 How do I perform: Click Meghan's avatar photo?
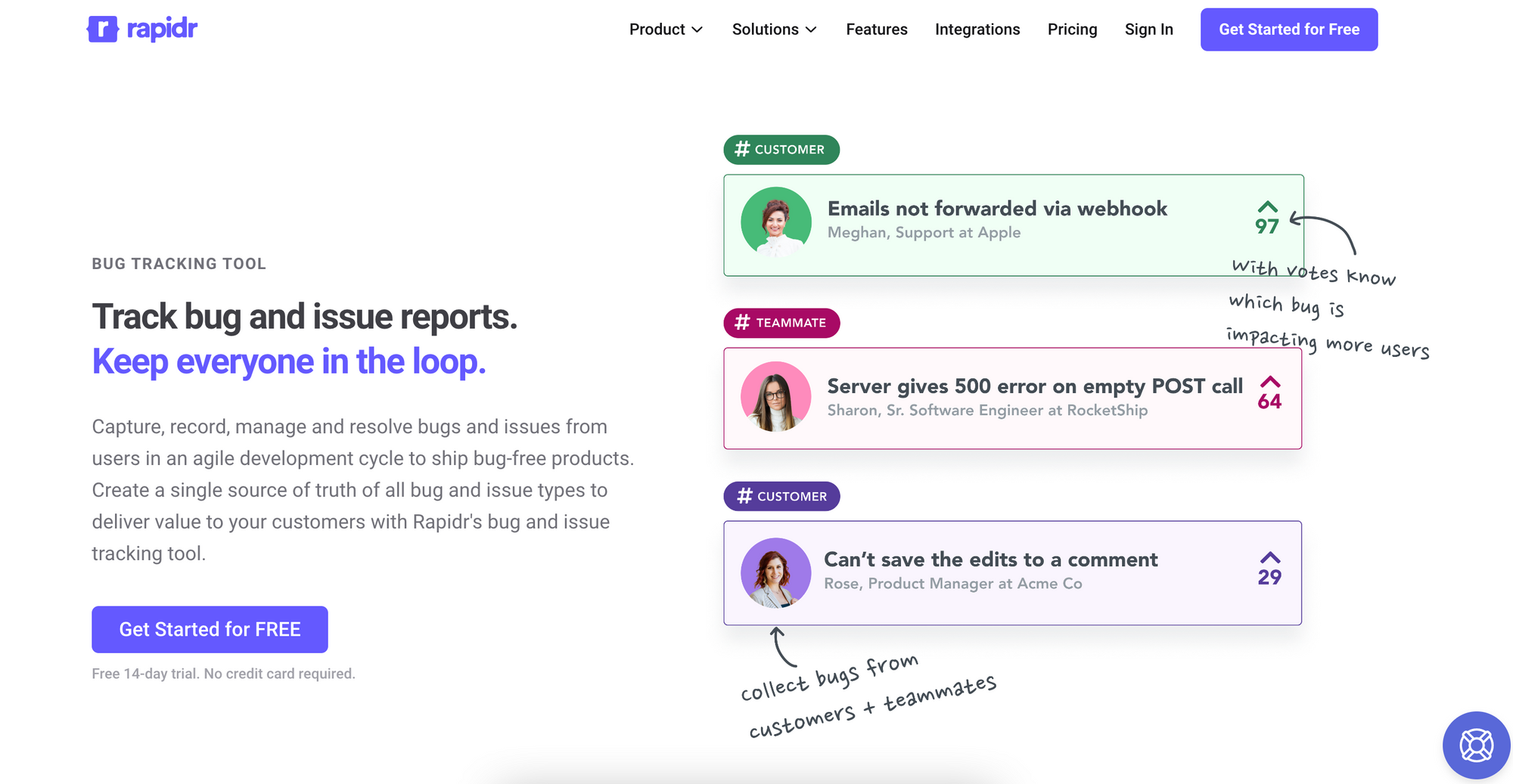pos(776,222)
